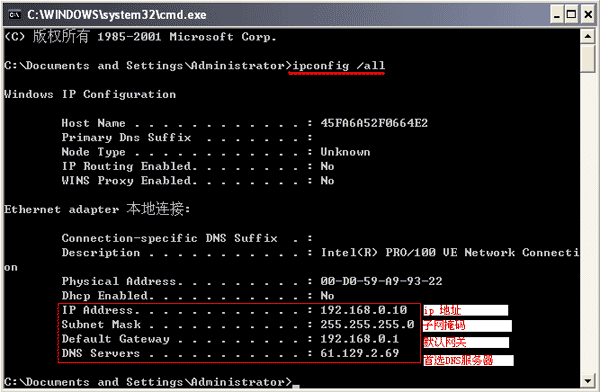Click the DNS Servers value 61.129.2.69
The height and width of the screenshot is (392, 600).
(x=360, y=353)
